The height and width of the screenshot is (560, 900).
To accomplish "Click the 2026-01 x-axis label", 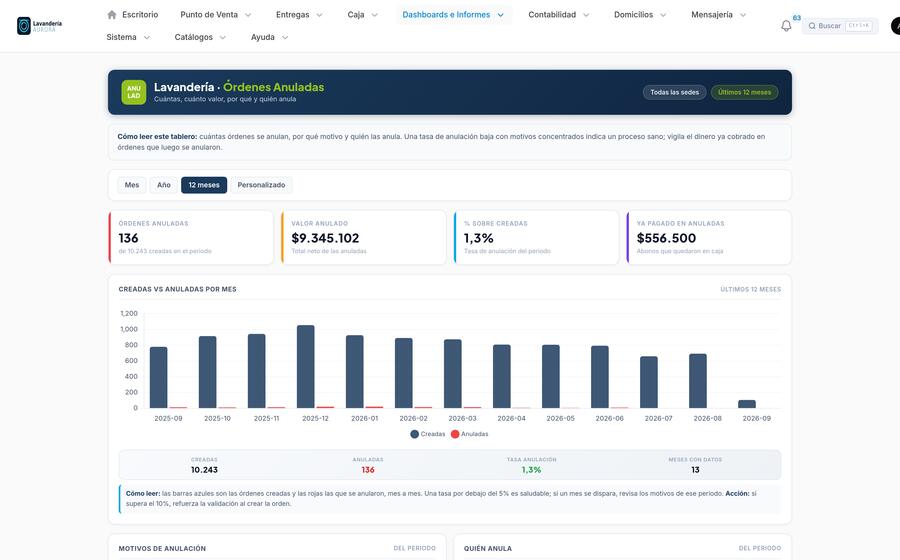I will pyautogui.click(x=364, y=418).
